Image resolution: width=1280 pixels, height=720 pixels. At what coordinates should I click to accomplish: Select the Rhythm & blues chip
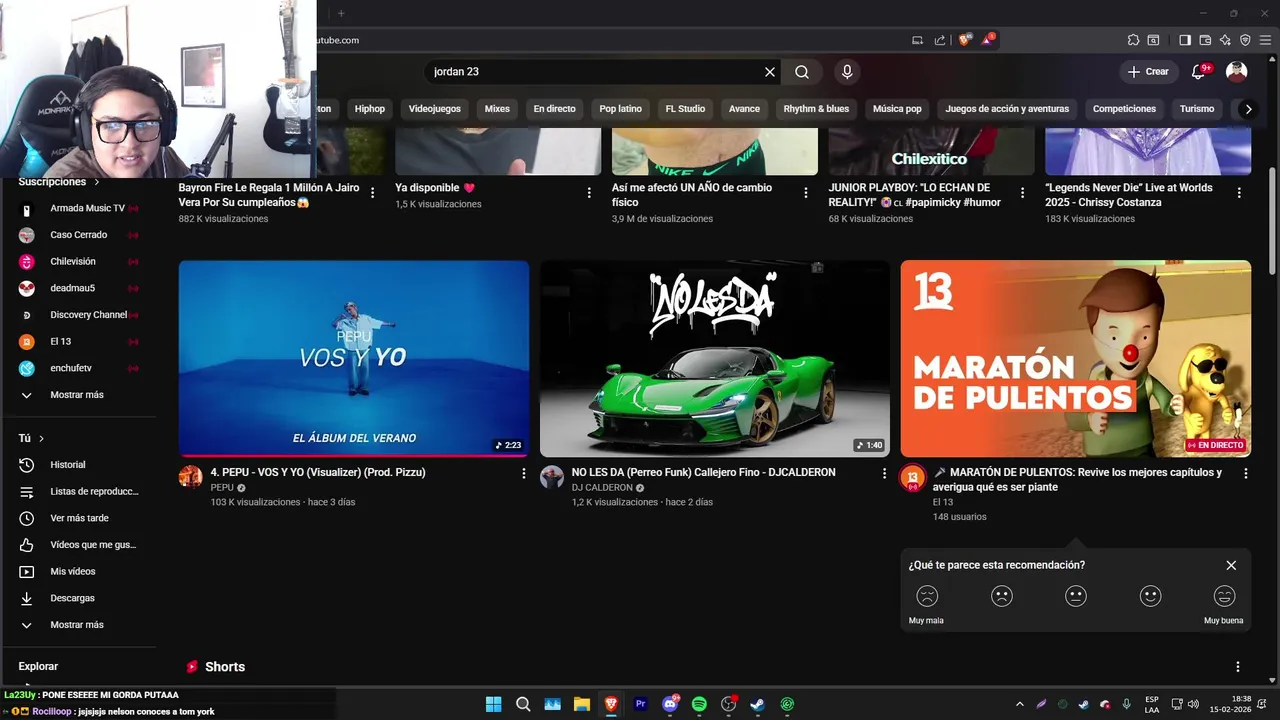(816, 109)
